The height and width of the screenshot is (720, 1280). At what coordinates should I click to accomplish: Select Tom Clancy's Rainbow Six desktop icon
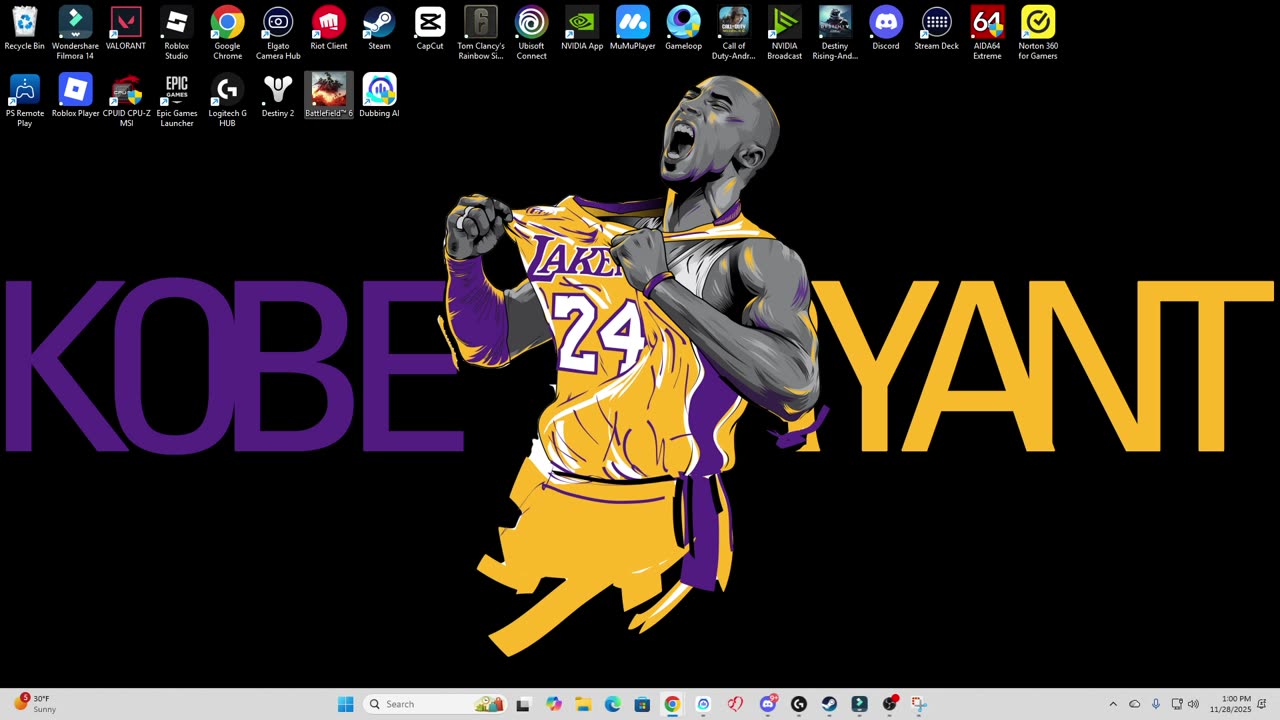(481, 33)
